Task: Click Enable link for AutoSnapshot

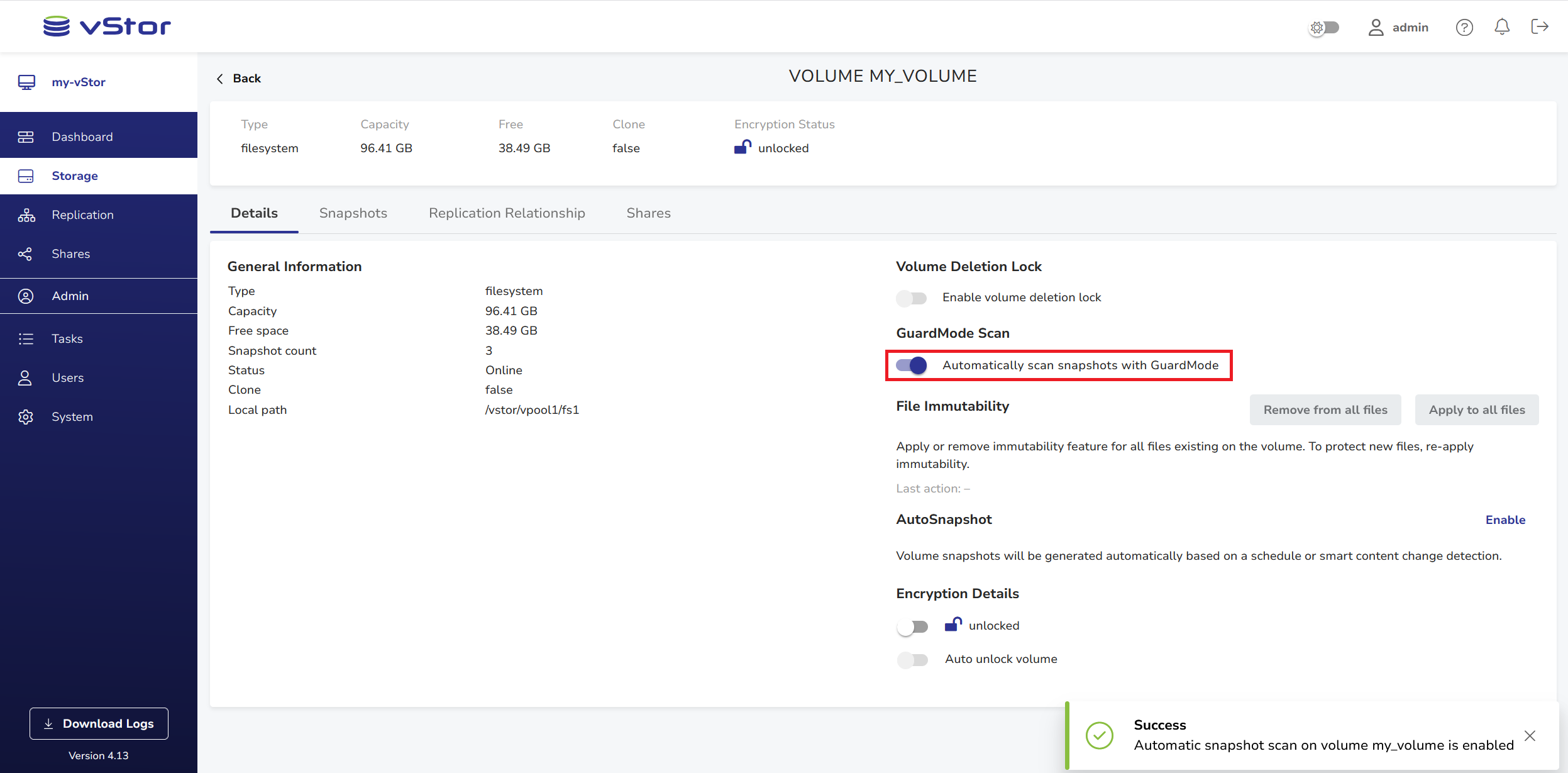Action: point(1505,520)
